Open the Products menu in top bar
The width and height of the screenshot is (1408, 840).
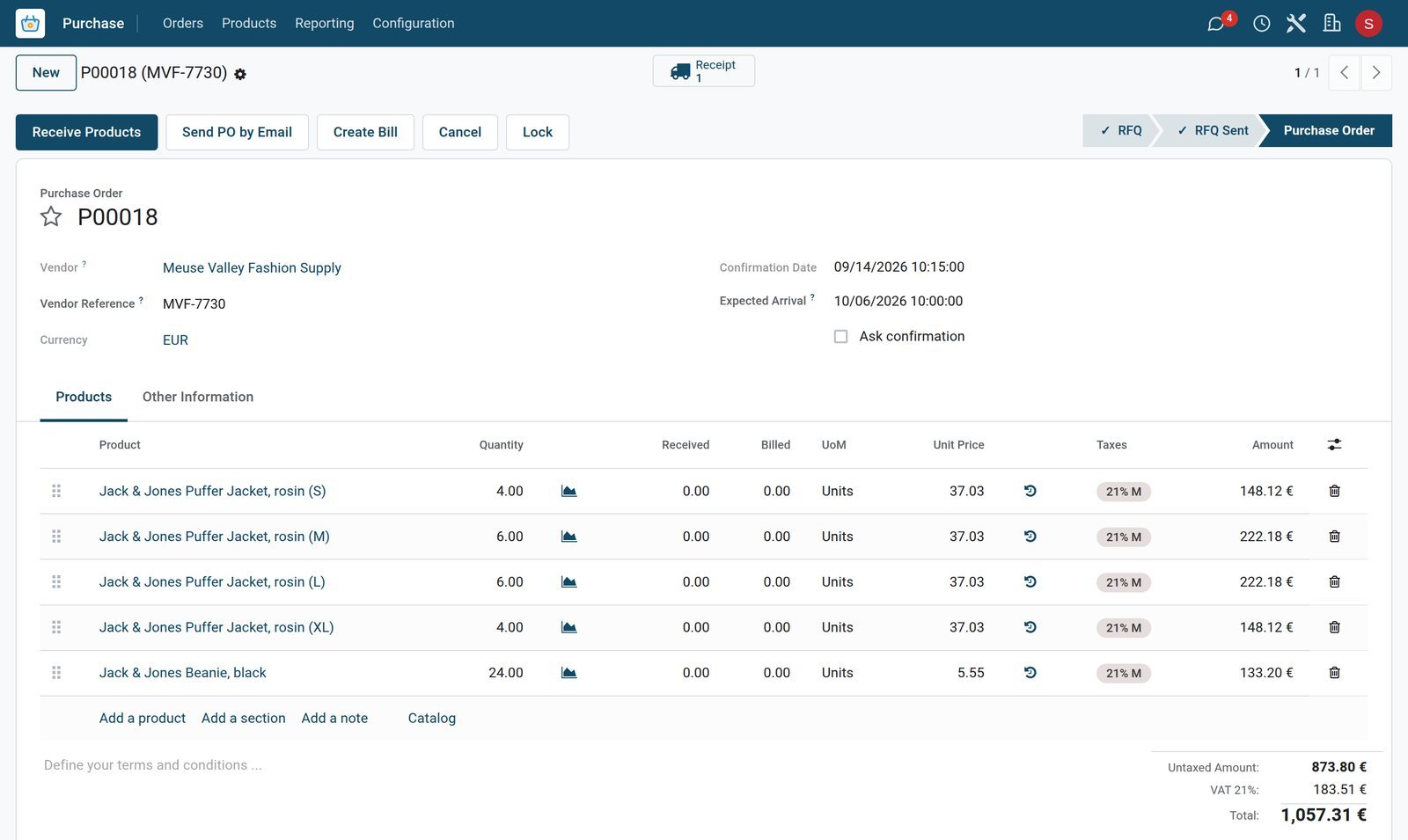point(249,24)
